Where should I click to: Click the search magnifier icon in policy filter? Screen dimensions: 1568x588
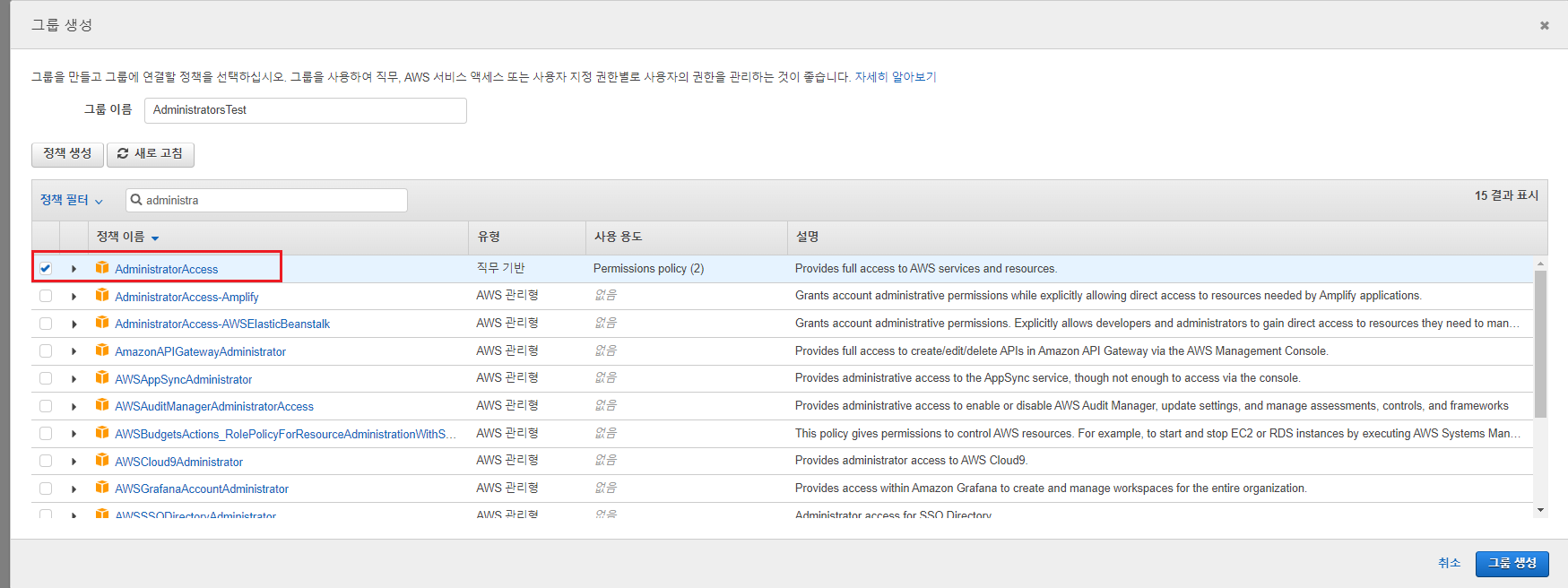point(136,200)
